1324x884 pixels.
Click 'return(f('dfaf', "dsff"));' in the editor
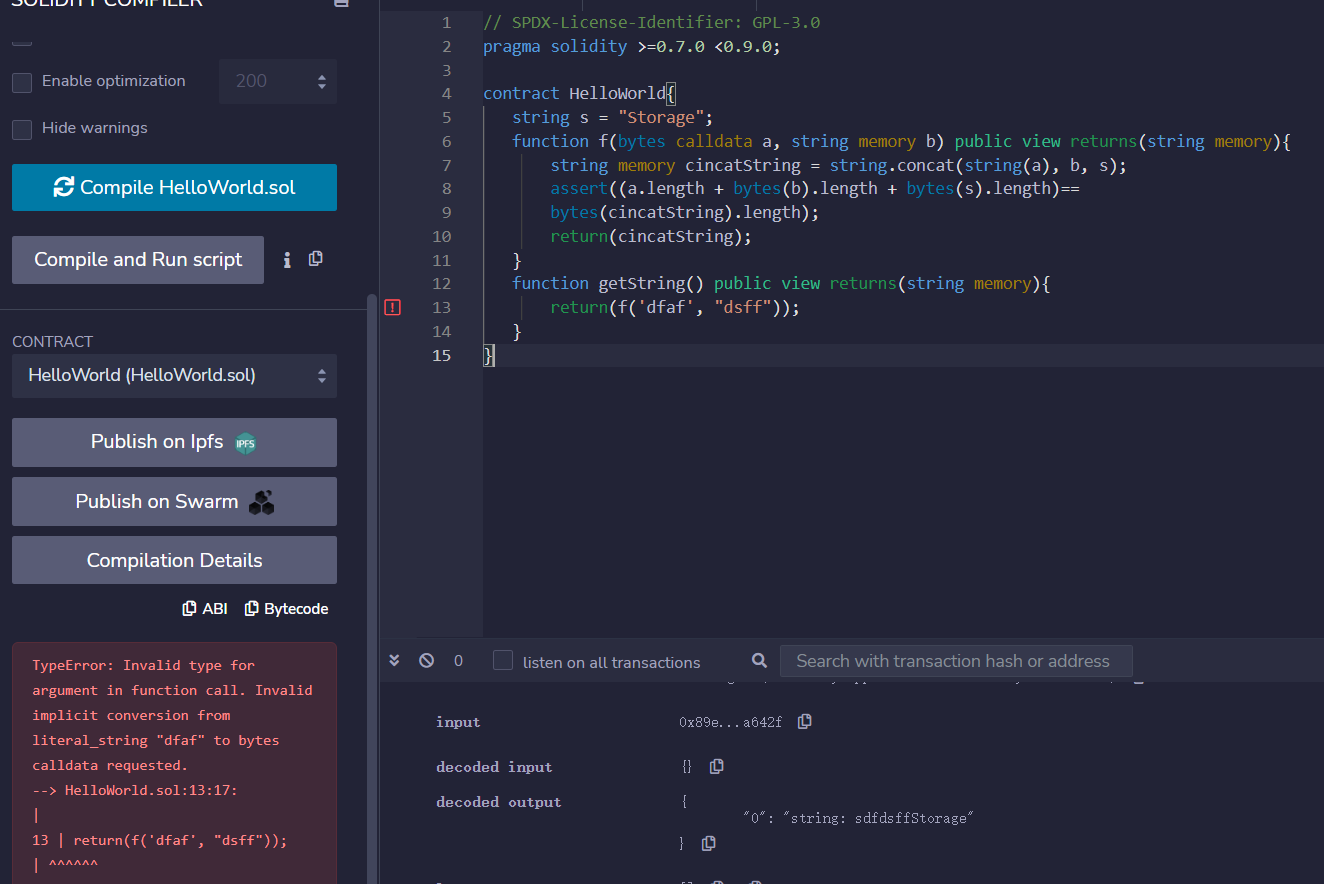click(675, 308)
